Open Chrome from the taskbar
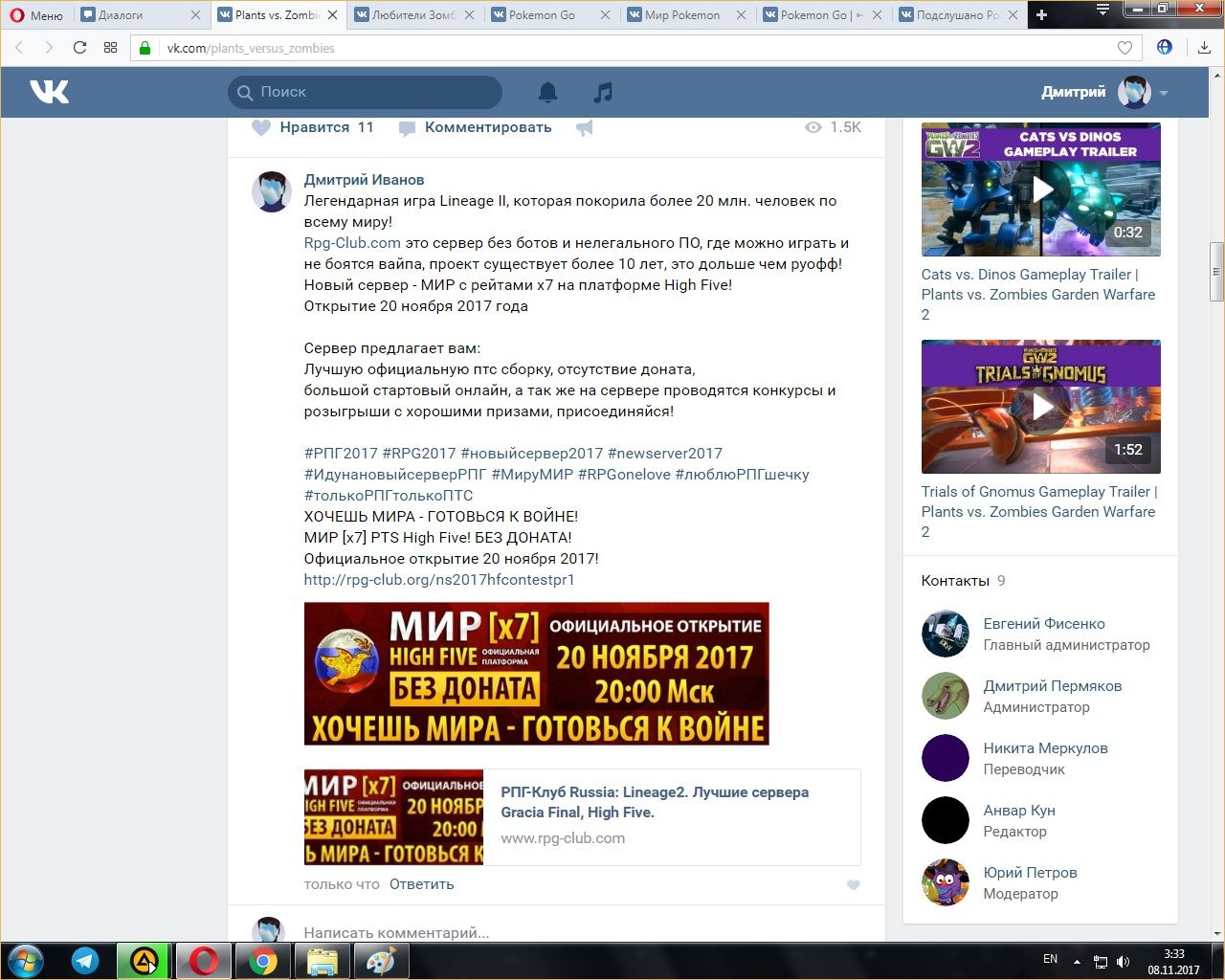This screenshot has height=980, width=1225. [263, 961]
